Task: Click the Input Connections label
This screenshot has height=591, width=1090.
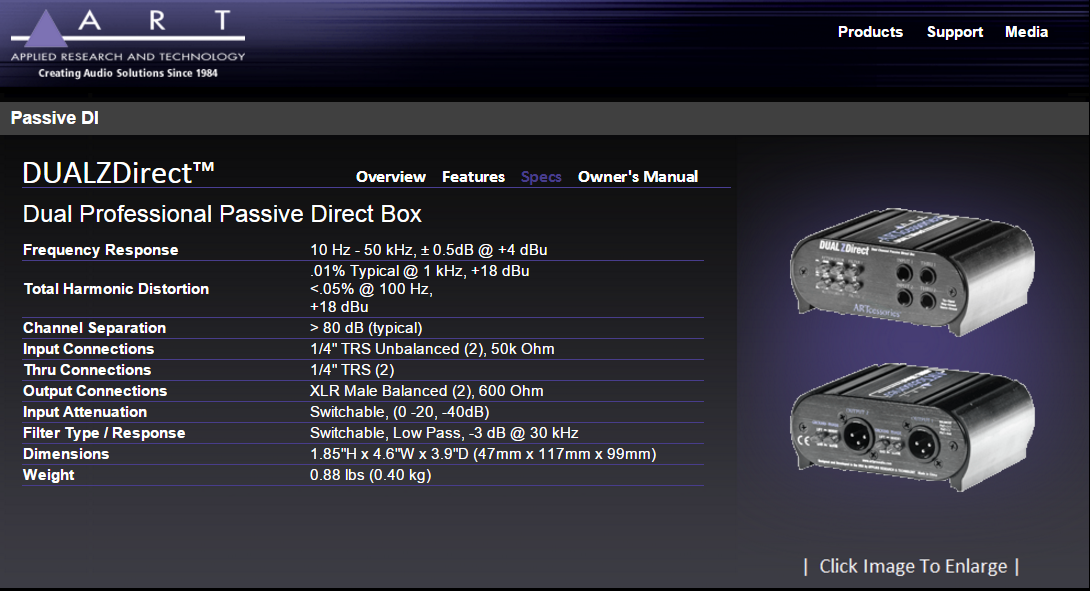Action: click(88, 348)
